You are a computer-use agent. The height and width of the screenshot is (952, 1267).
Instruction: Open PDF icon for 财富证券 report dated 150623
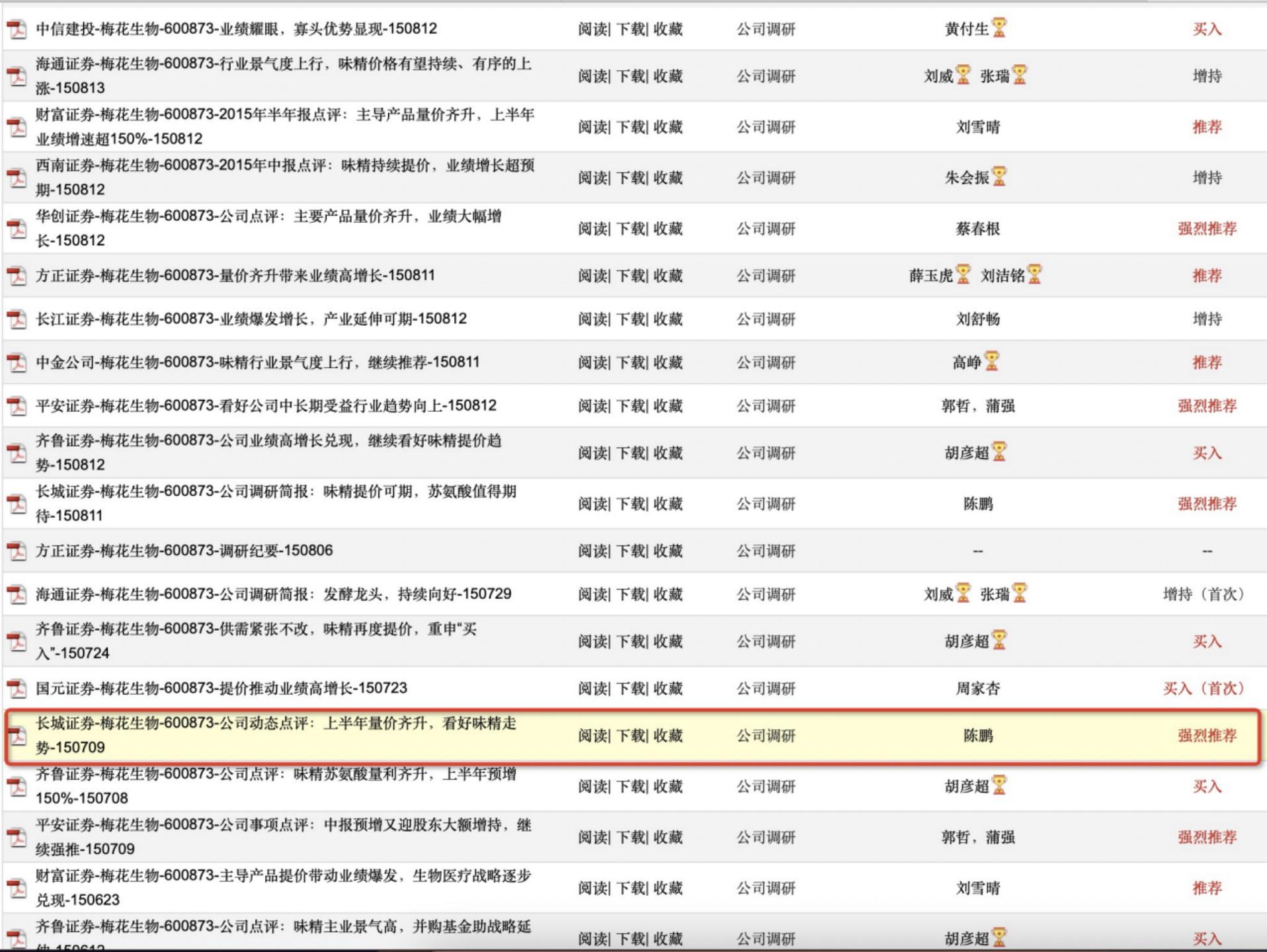17,889
